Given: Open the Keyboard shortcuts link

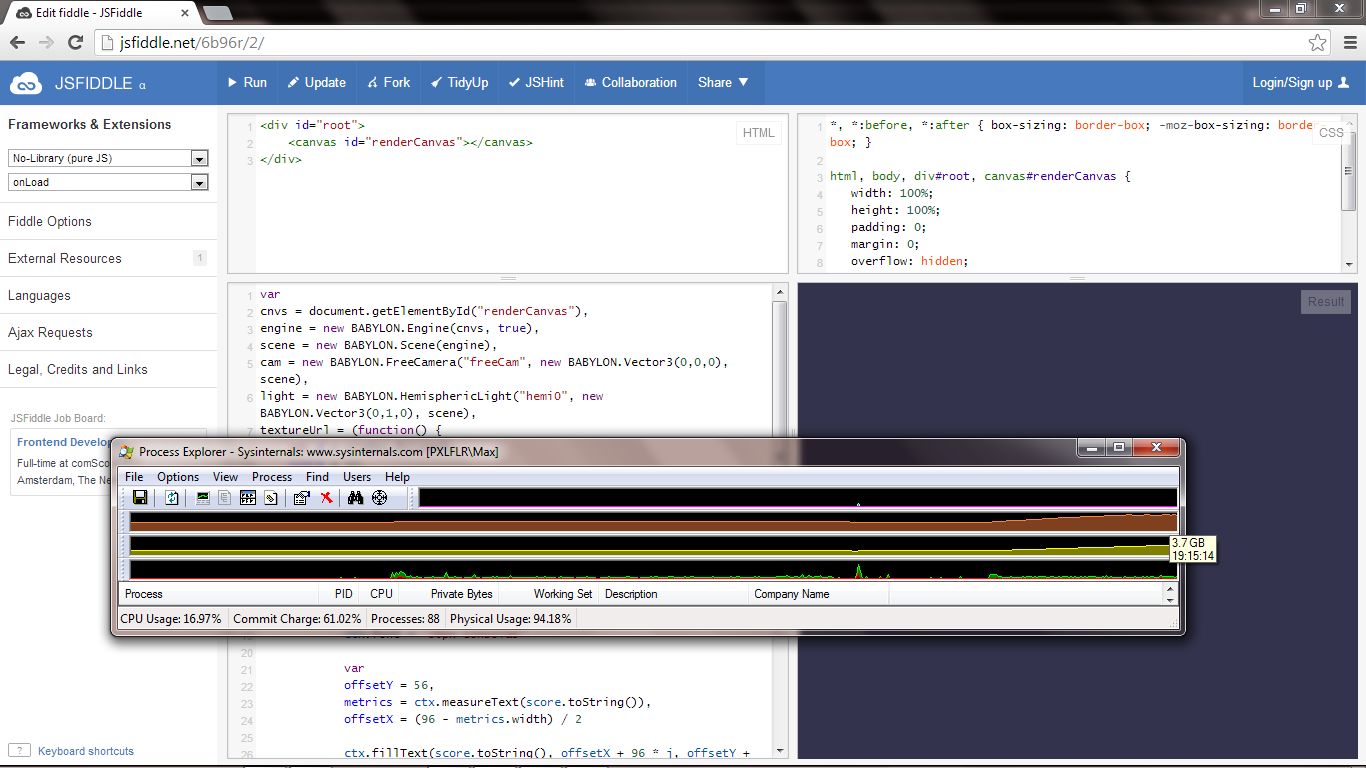Looking at the screenshot, I should (x=86, y=751).
